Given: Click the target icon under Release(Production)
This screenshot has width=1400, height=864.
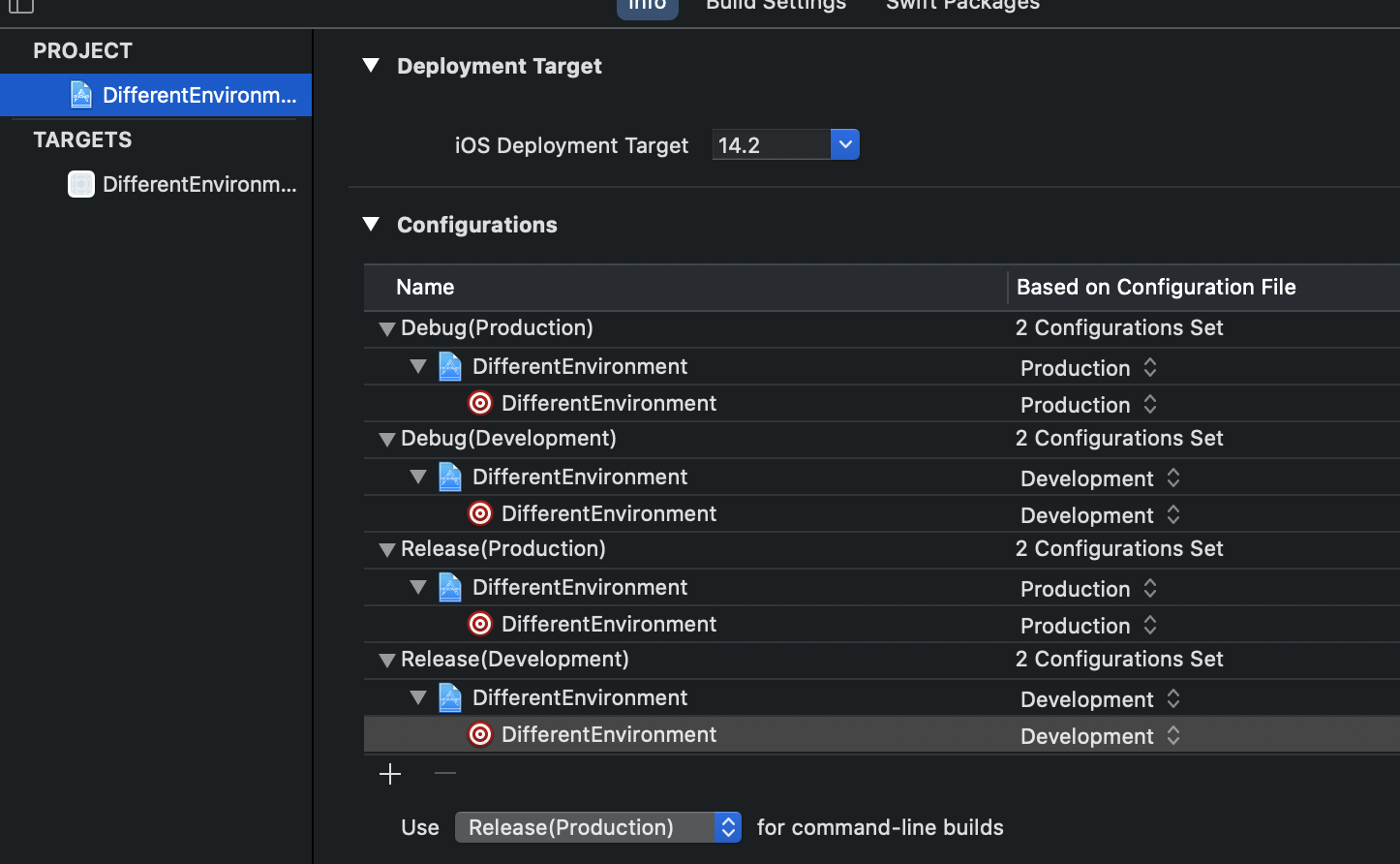Looking at the screenshot, I should click(x=480, y=624).
